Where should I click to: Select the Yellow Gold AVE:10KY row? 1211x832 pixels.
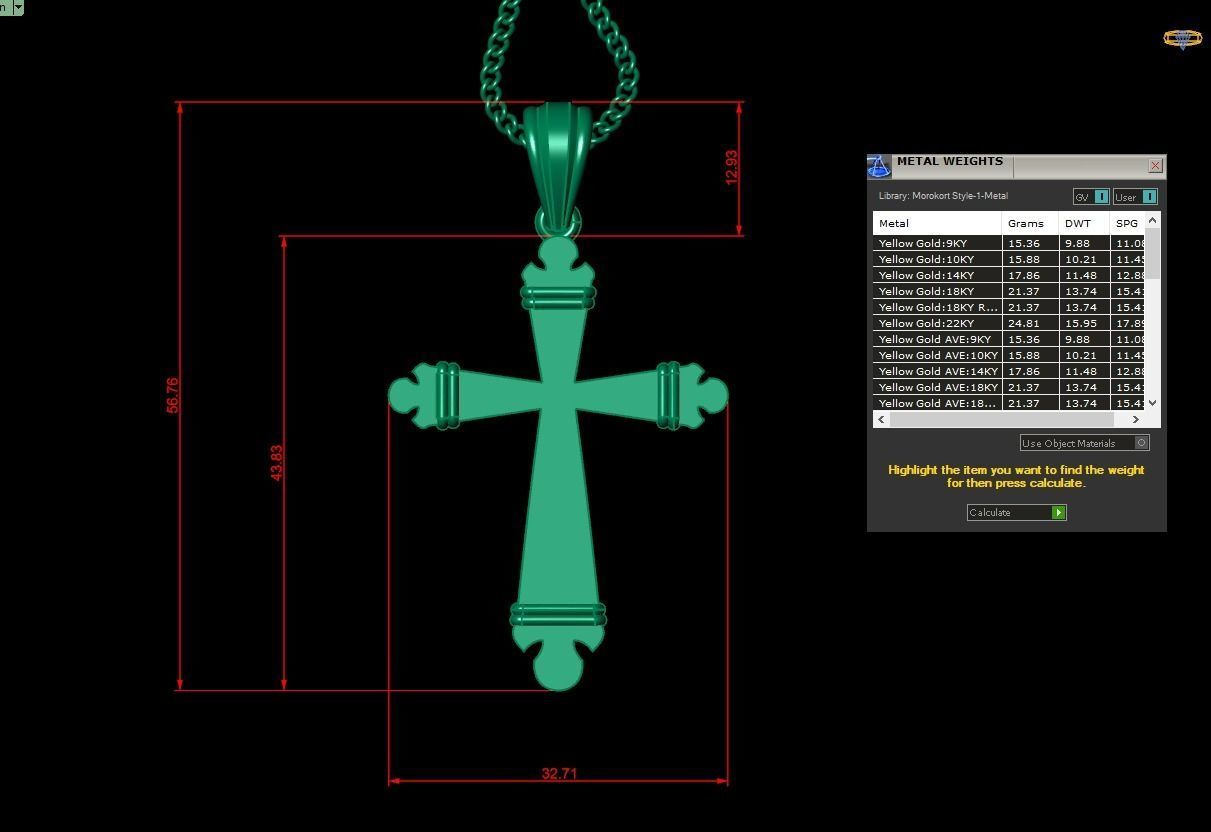coord(1010,356)
